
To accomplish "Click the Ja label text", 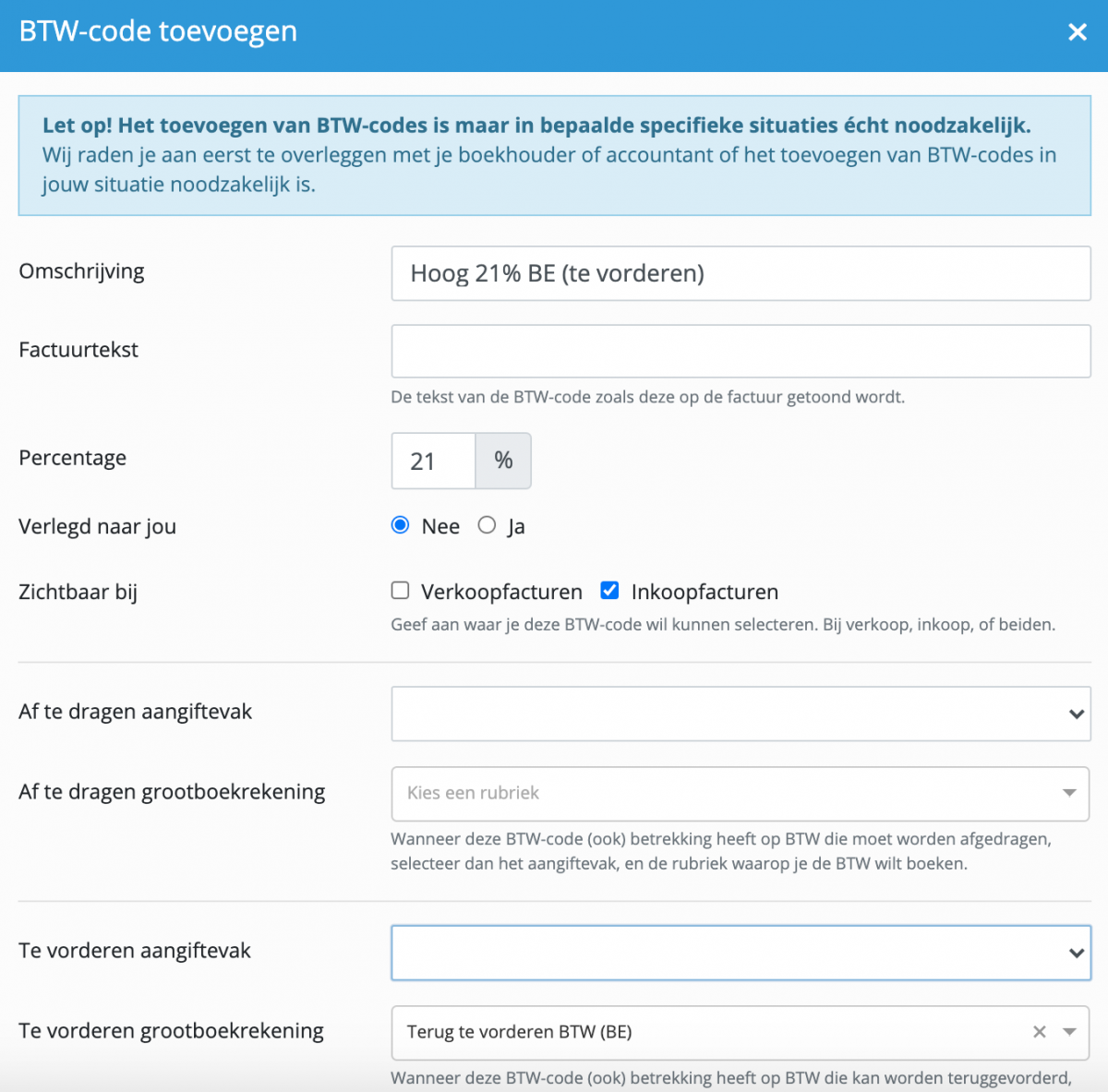I will click(x=516, y=527).
